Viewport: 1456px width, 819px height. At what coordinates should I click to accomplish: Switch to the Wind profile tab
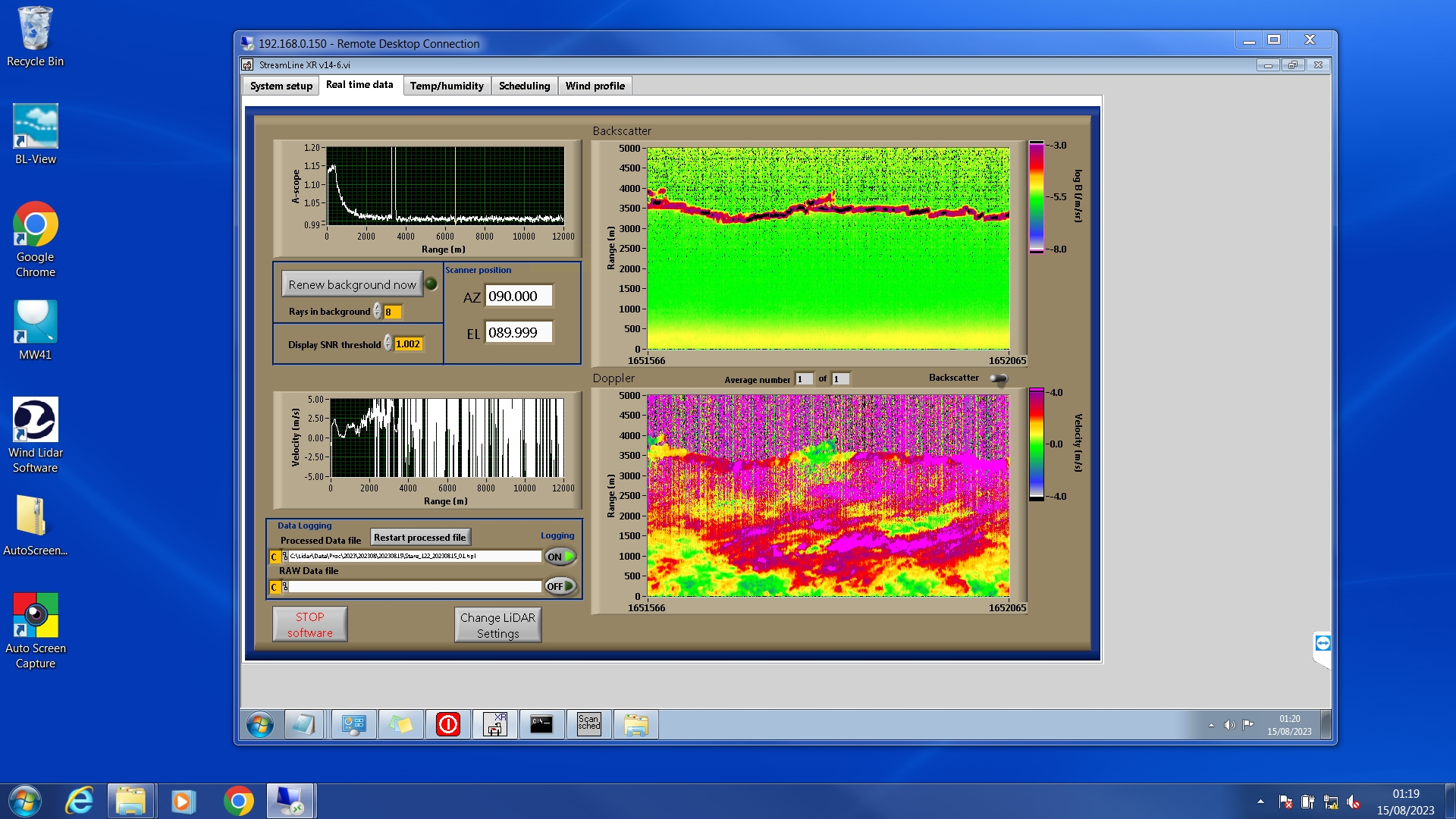(x=595, y=86)
